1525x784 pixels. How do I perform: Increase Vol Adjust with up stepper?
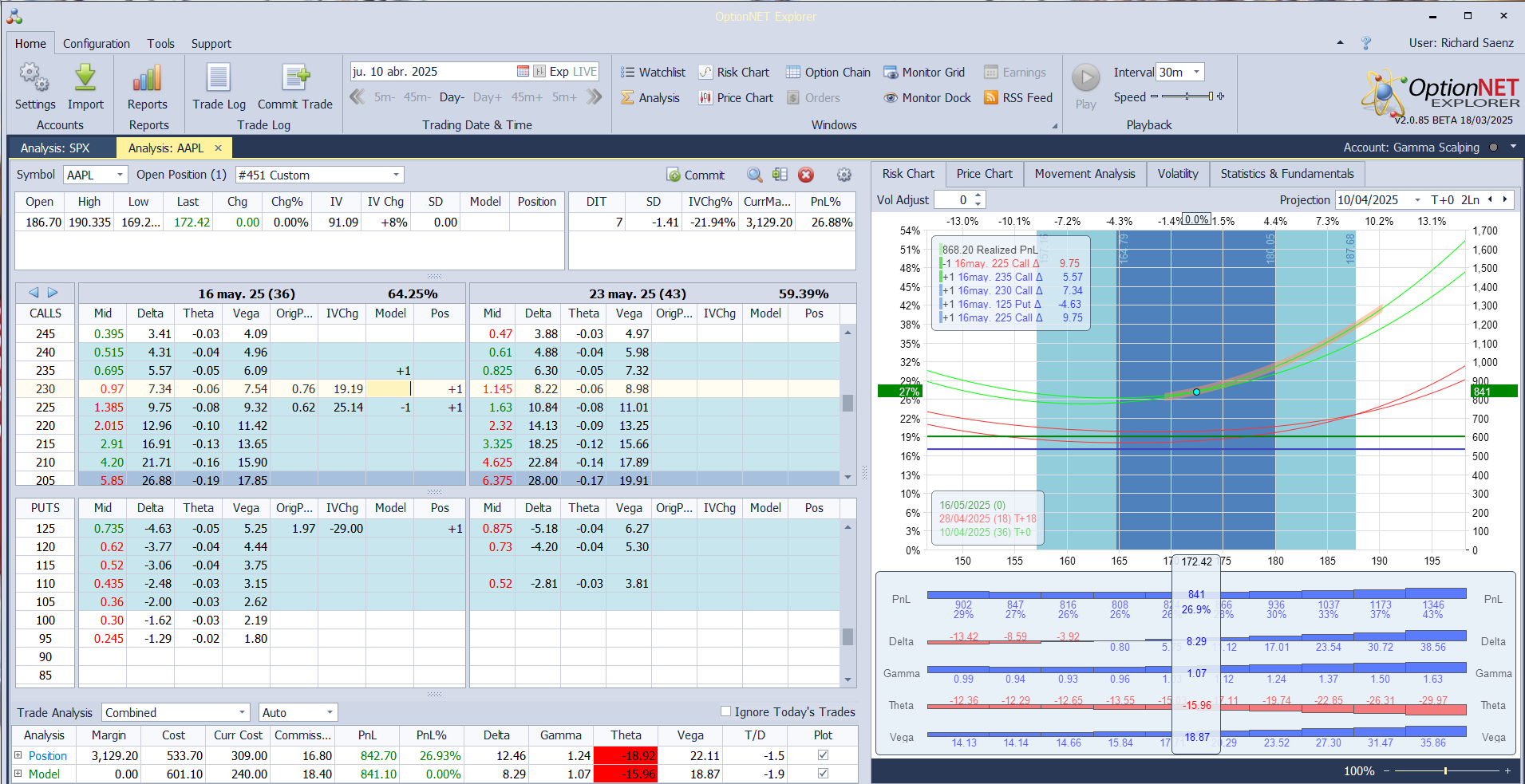978,195
